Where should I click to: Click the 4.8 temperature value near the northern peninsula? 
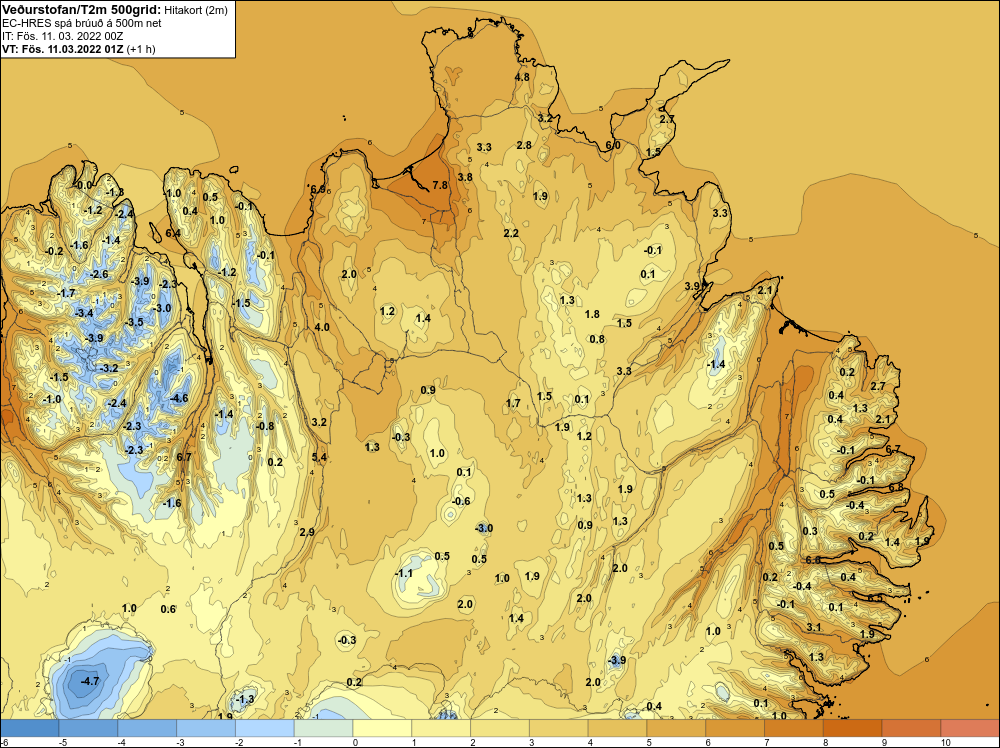[522, 77]
